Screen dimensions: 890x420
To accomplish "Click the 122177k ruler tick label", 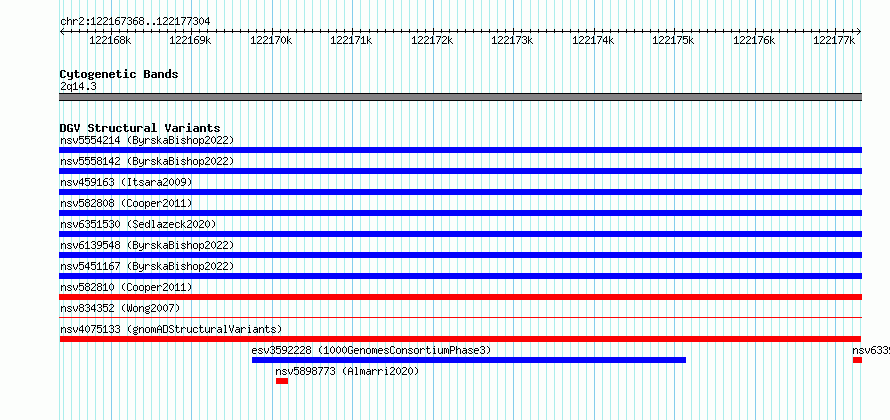I will click(x=834, y=40).
